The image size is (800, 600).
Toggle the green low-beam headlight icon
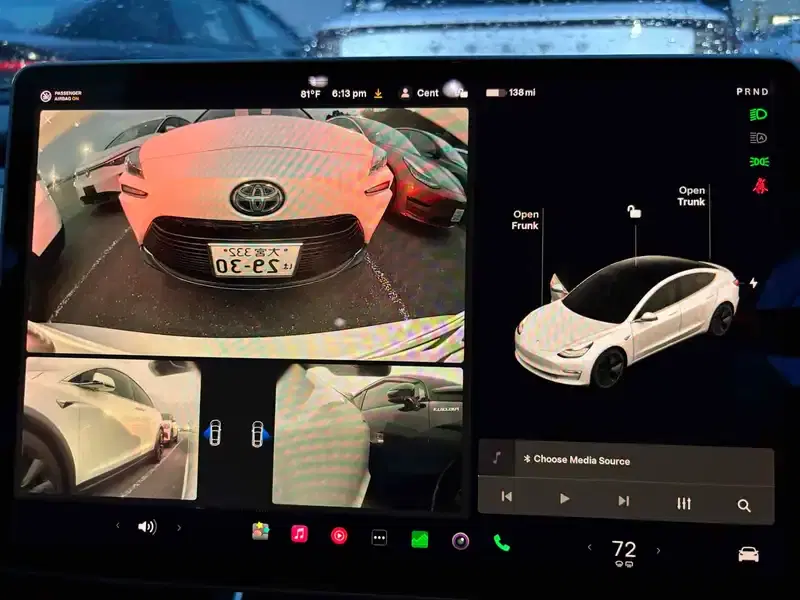758,115
